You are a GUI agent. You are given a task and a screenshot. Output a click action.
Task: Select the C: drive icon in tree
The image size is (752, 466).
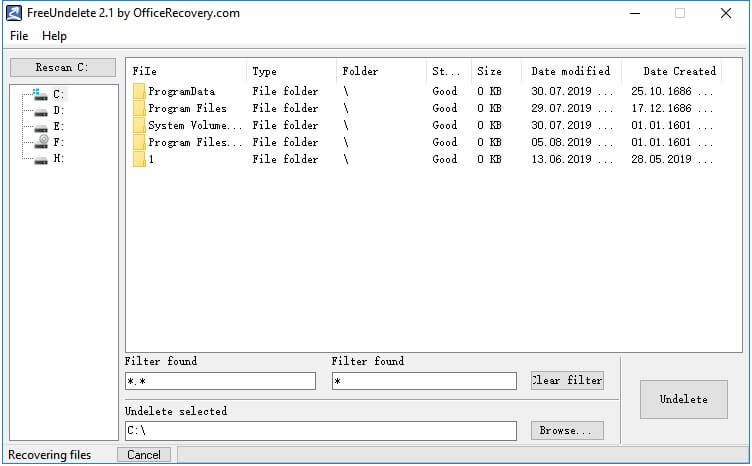tap(40, 94)
